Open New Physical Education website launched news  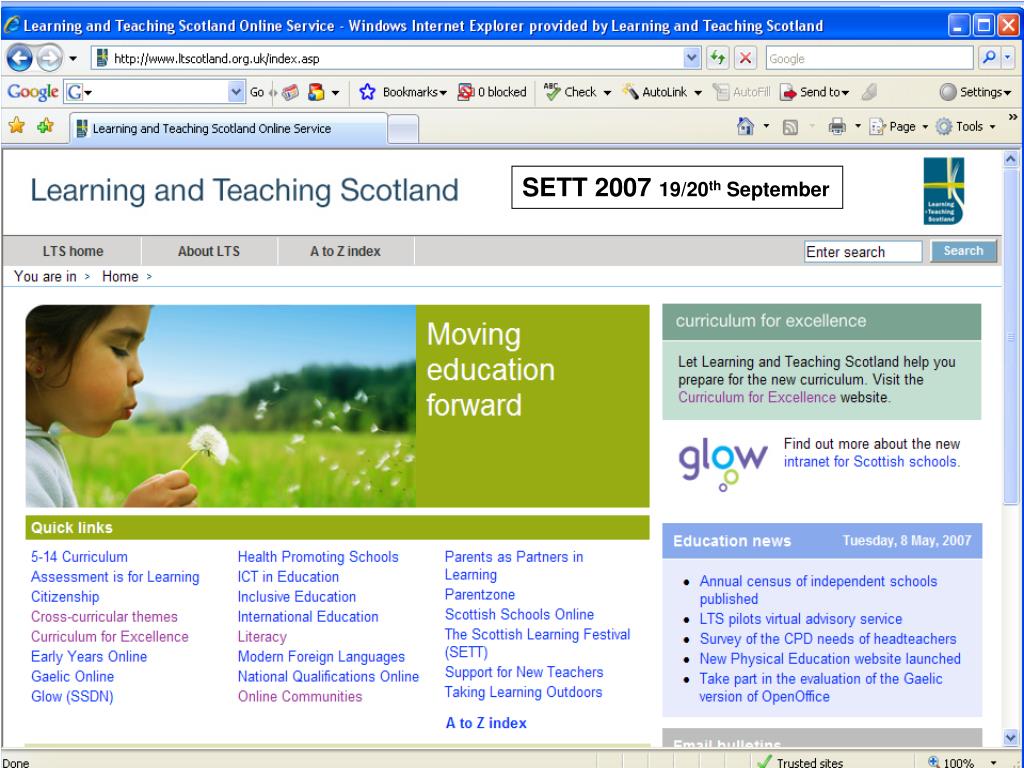tap(830, 659)
